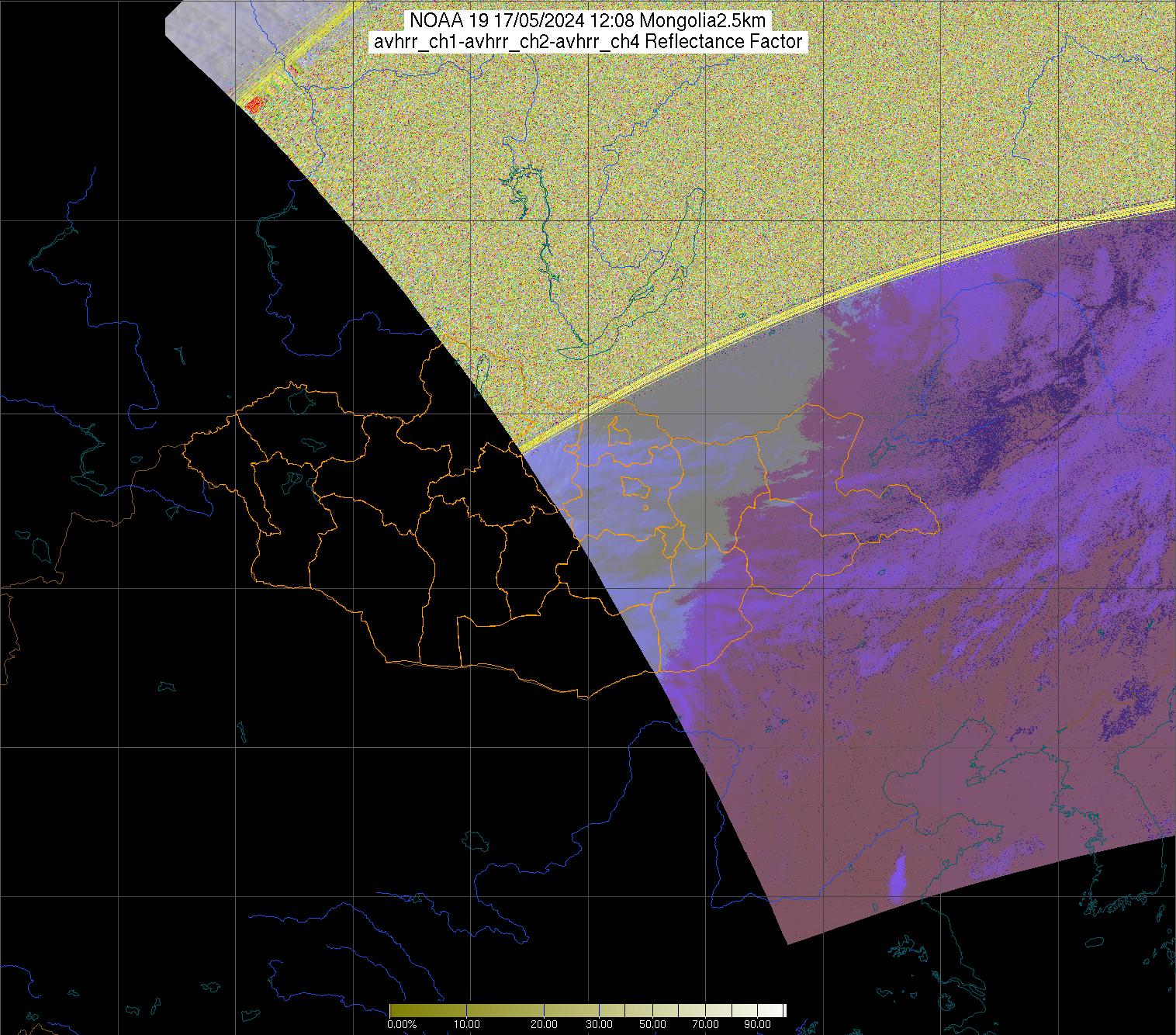Click the "0.00%" colorbar label
This screenshot has height=1035, width=1176.
coord(401,1024)
